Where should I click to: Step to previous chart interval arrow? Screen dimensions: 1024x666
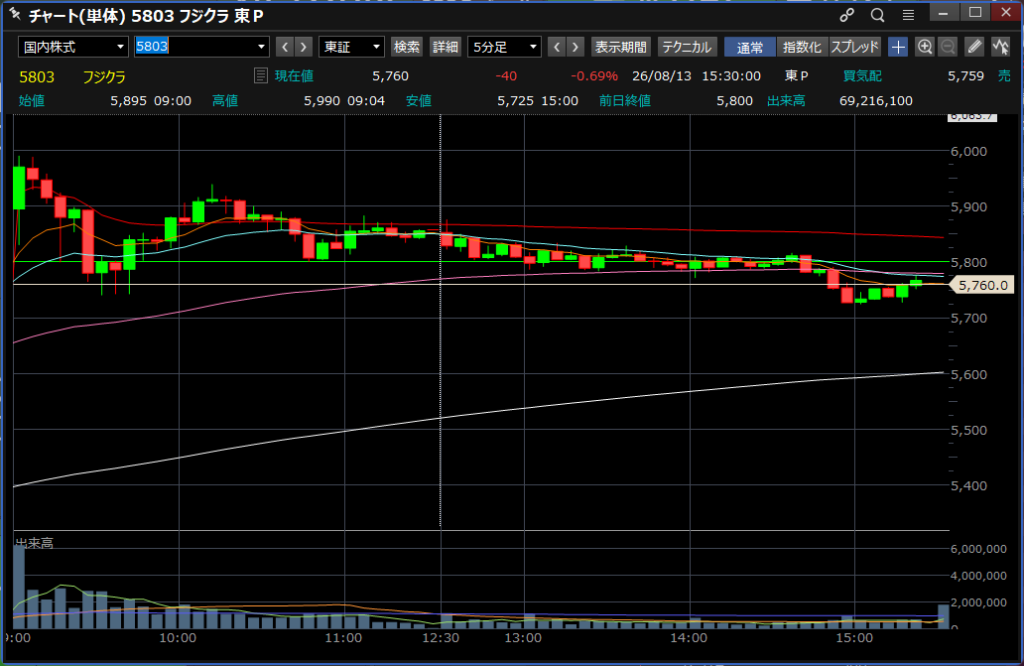point(556,47)
